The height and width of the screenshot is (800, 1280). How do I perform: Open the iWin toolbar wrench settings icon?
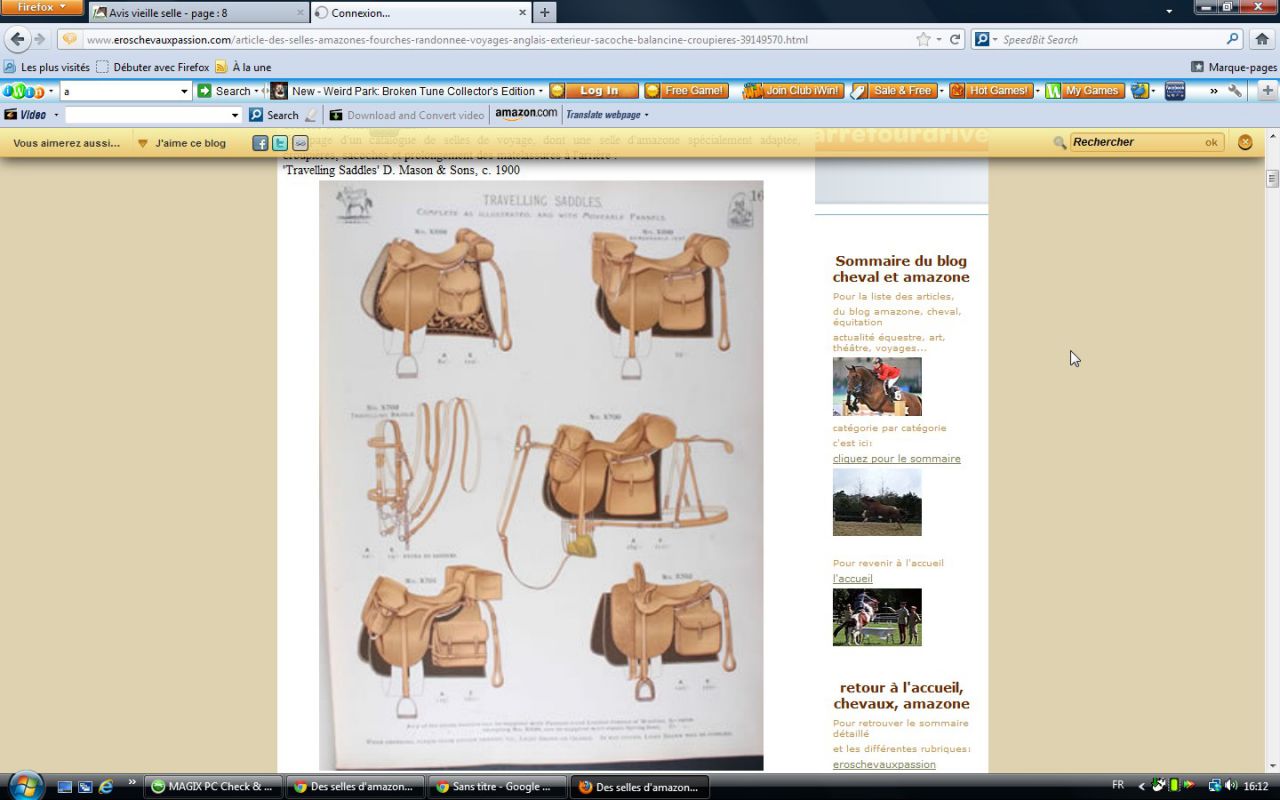point(1235,91)
